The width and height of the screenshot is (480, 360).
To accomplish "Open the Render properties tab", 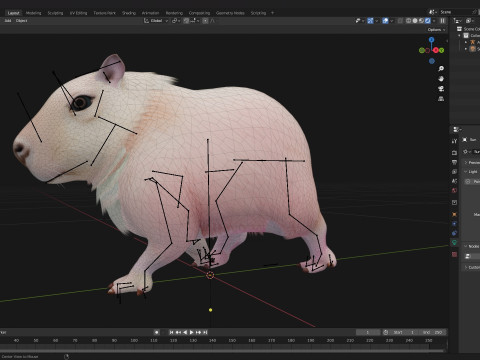I will [x=454, y=153].
